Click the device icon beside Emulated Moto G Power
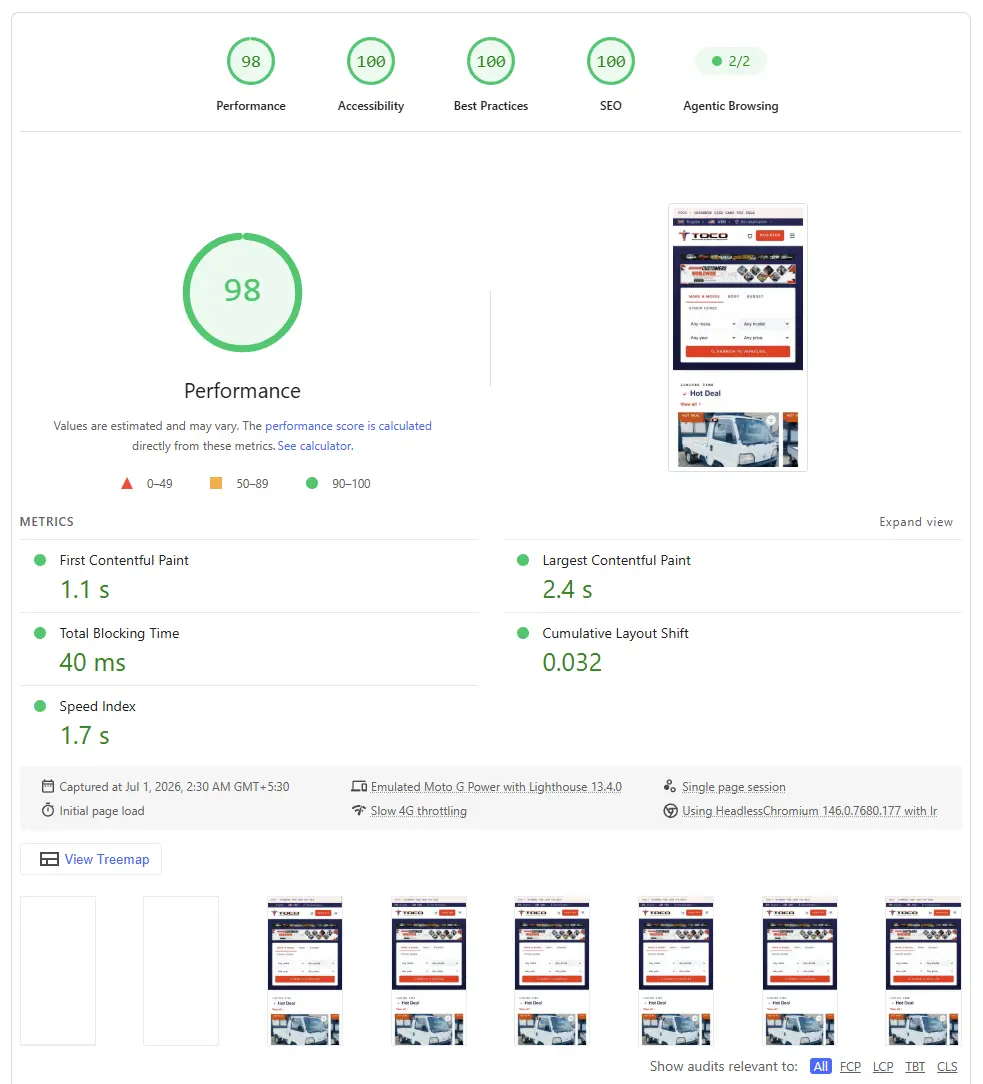983x1084 pixels. (x=359, y=786)
